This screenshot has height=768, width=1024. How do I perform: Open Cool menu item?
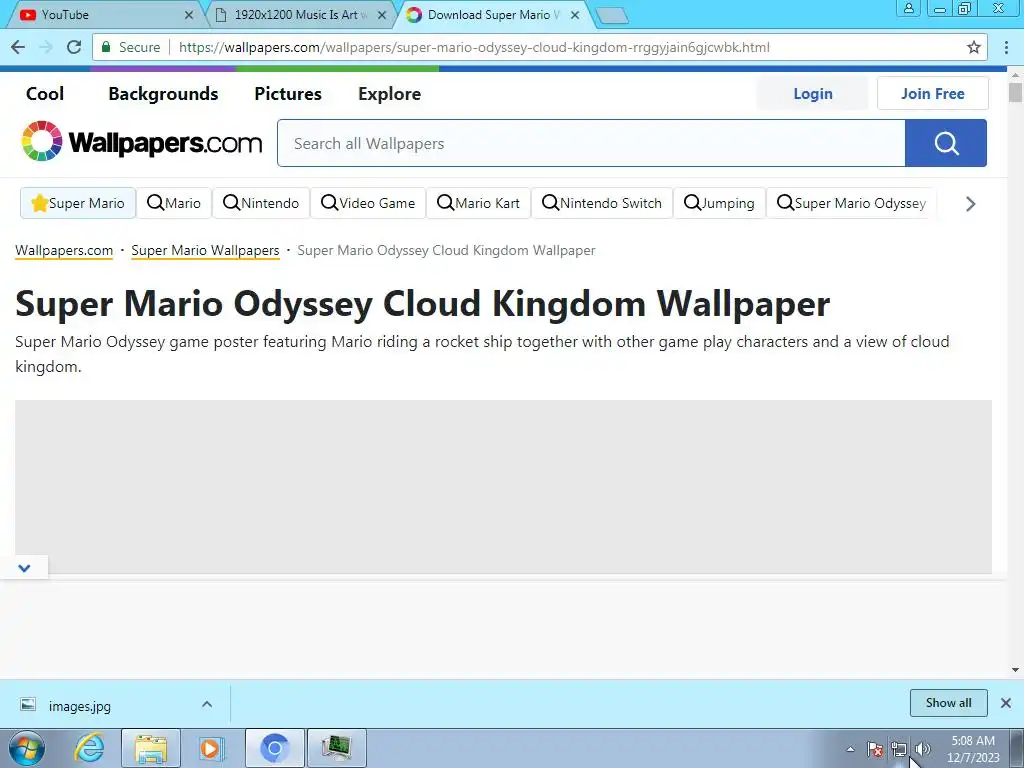(45, 93)
